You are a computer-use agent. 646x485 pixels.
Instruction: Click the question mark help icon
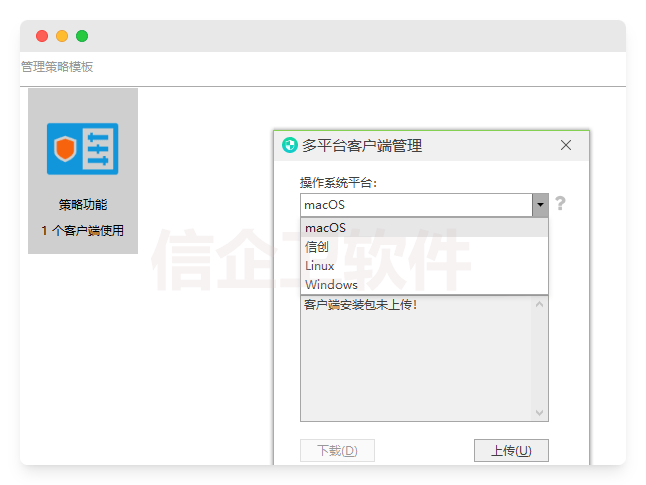pos(561,204)
